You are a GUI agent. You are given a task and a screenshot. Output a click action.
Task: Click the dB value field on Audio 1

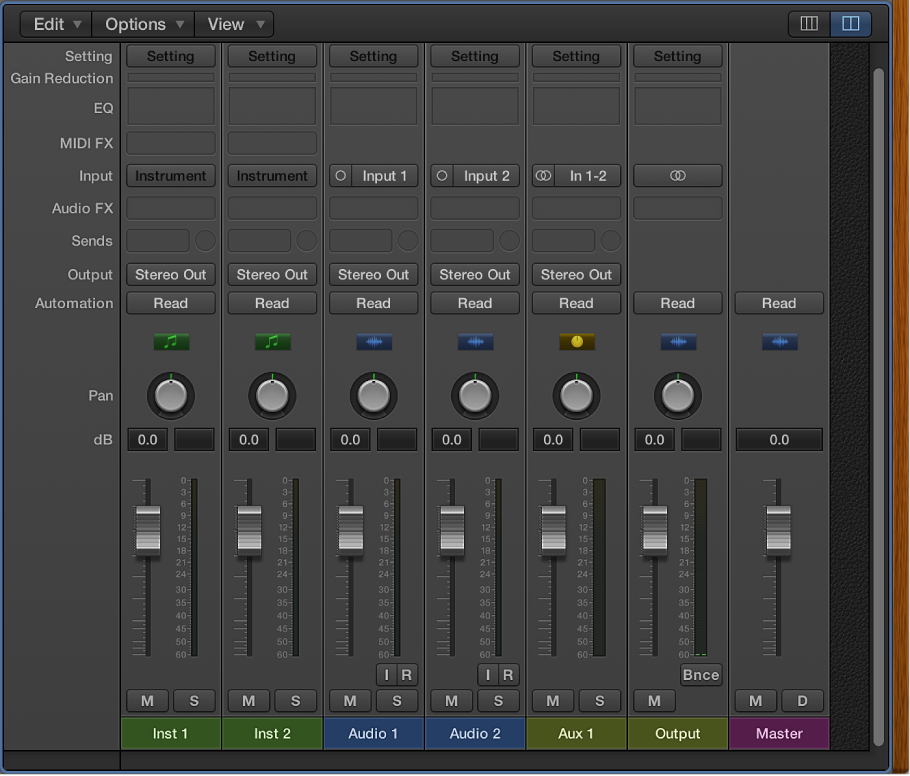point(350,439)
